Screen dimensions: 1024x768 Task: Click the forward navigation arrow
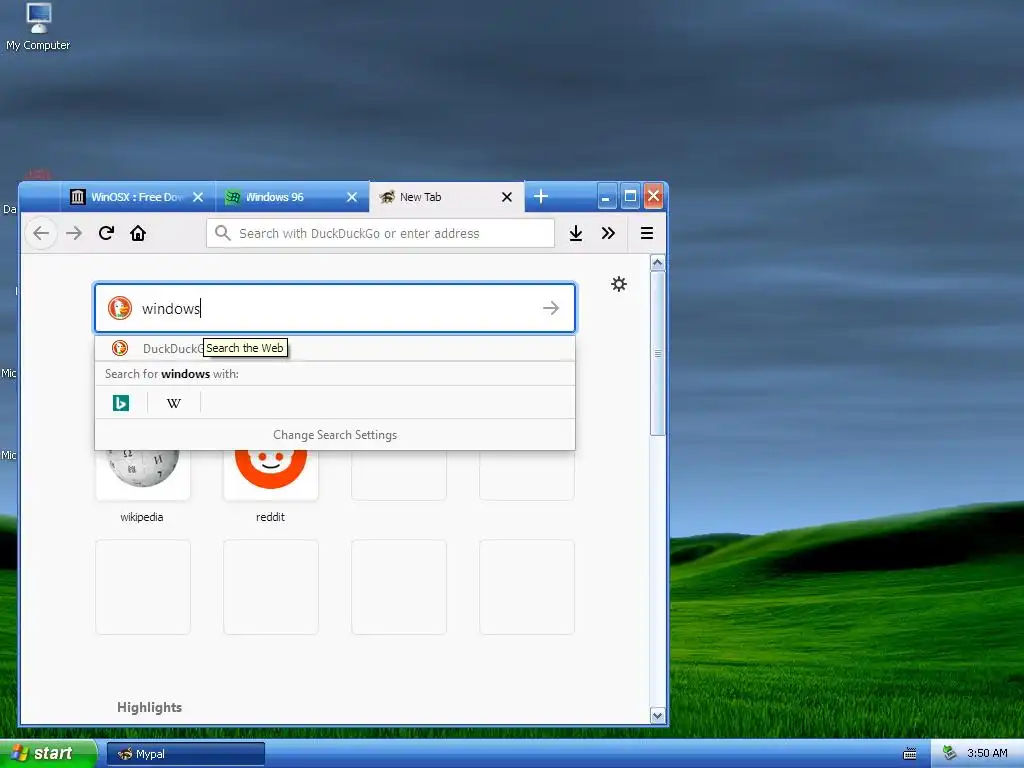tap(74, 233)
